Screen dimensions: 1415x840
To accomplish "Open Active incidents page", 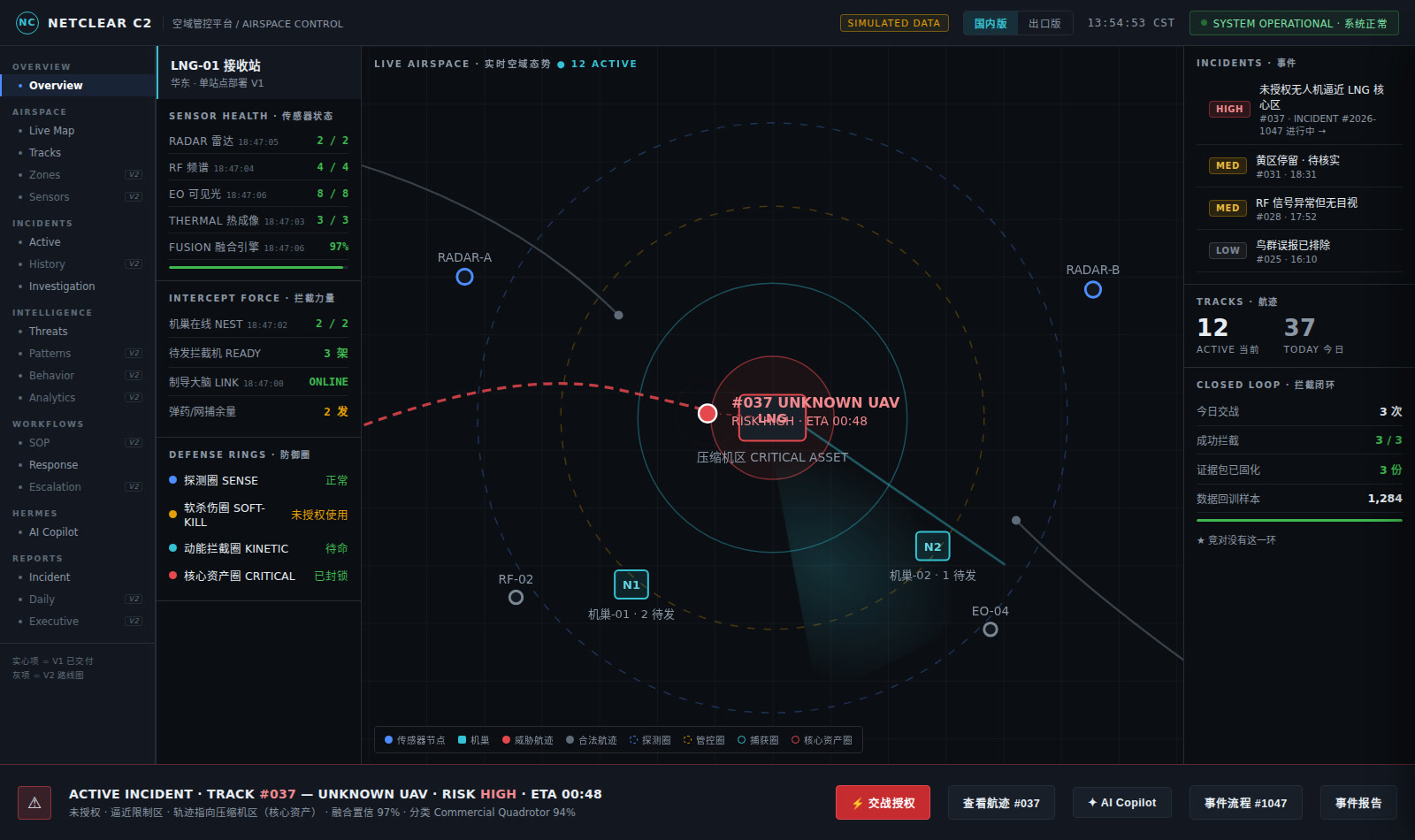I will (x=78, y=242).
